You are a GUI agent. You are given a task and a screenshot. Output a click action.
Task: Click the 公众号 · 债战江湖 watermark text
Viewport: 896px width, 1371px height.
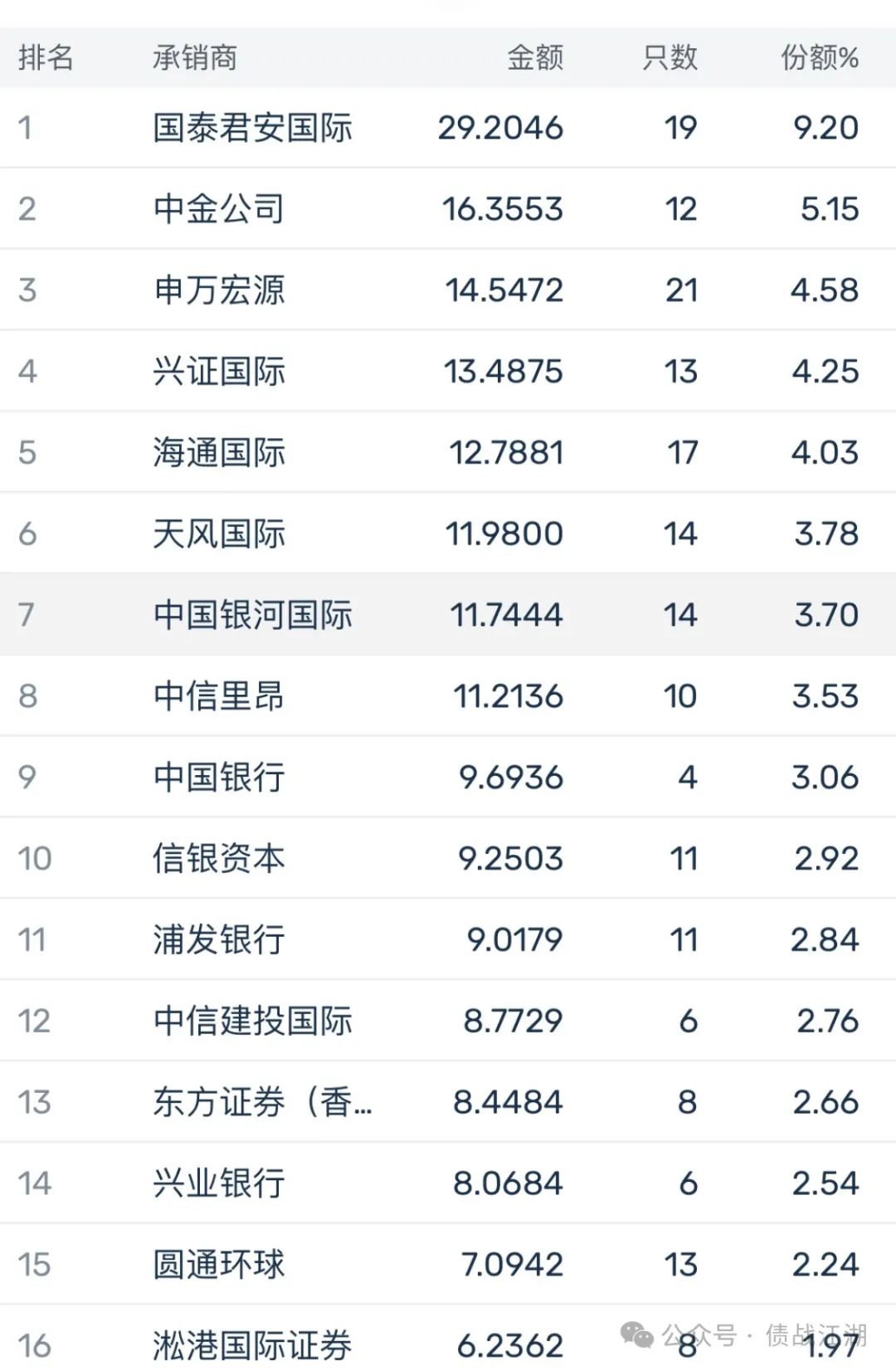tap(763, 1335)
